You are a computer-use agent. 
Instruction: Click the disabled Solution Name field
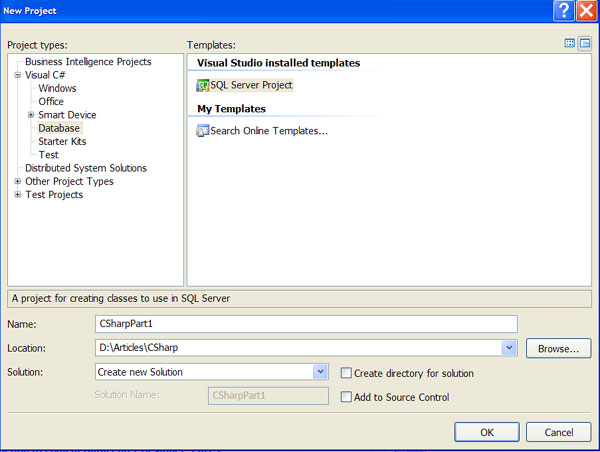[268, 395]
